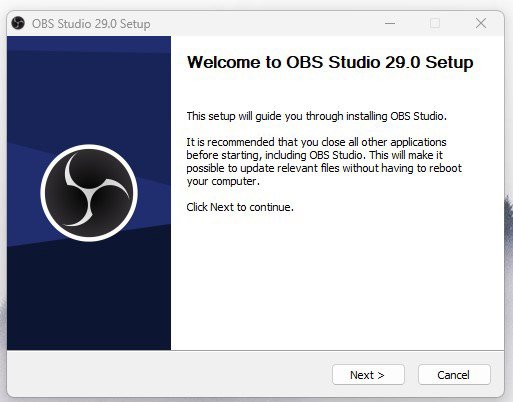Click the large OBS logo in the banner
This screenshot has width=513, height=402.
point(89,193)
